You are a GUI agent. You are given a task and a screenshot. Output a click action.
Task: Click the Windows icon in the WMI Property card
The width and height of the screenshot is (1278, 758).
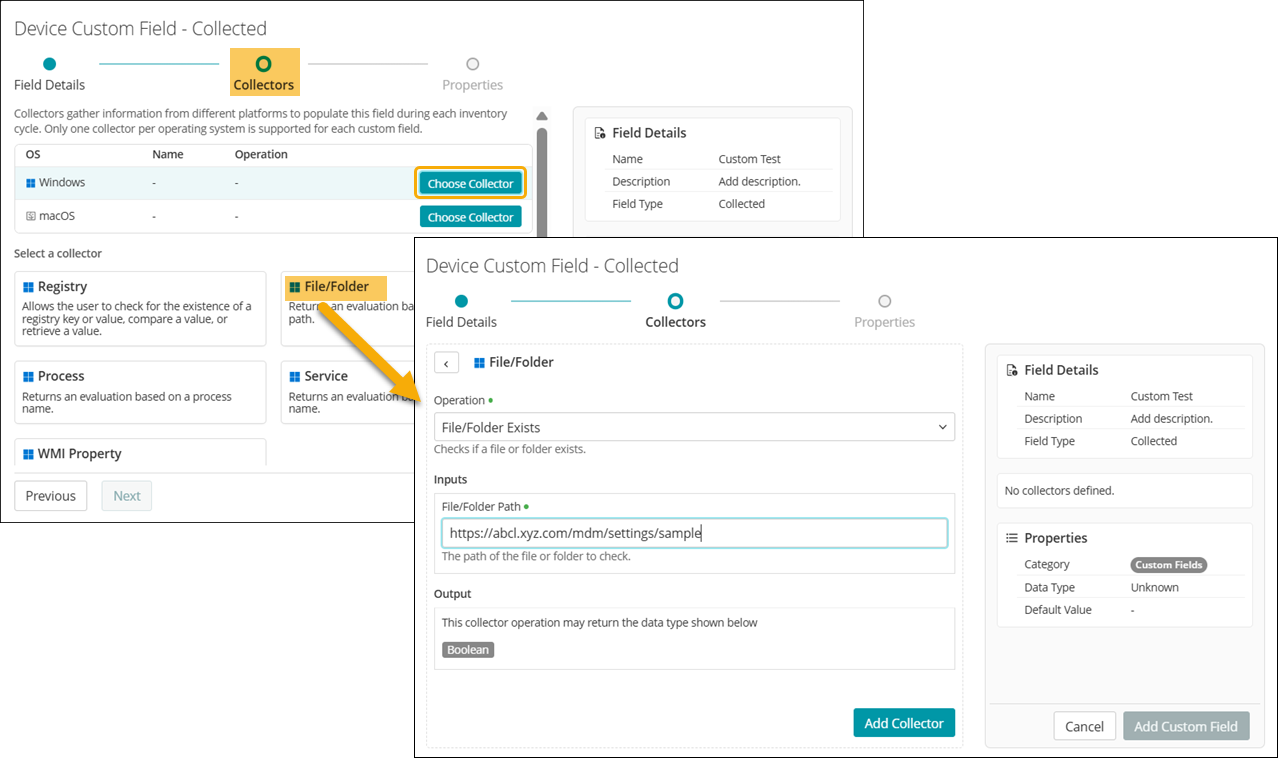coord(28,454)
